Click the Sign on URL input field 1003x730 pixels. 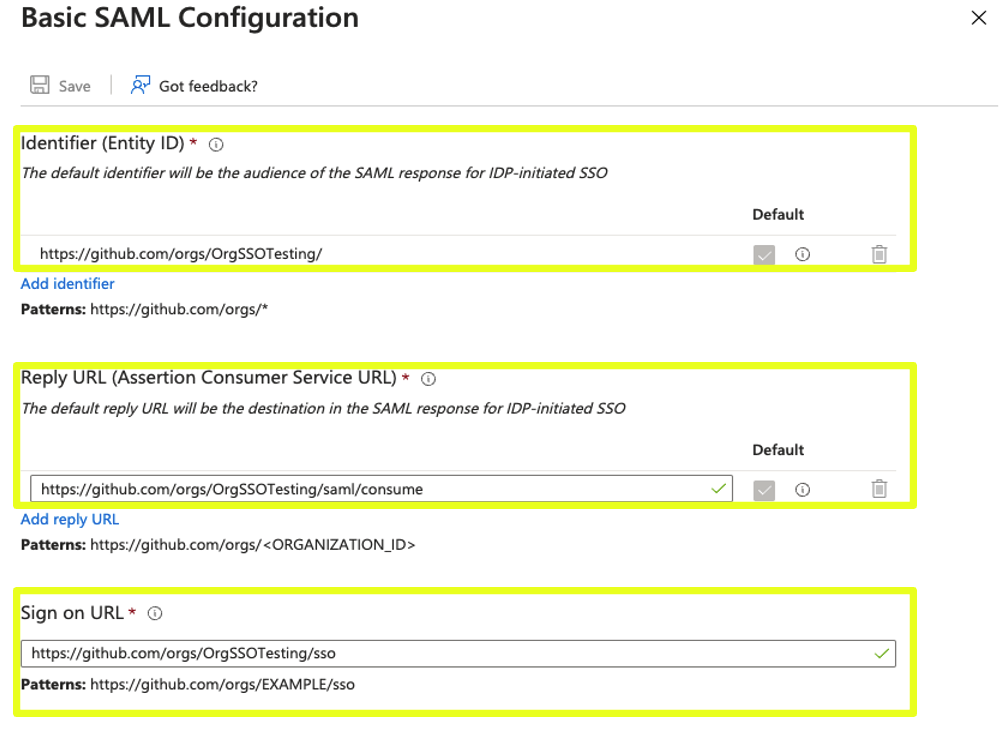pos(458,653)
